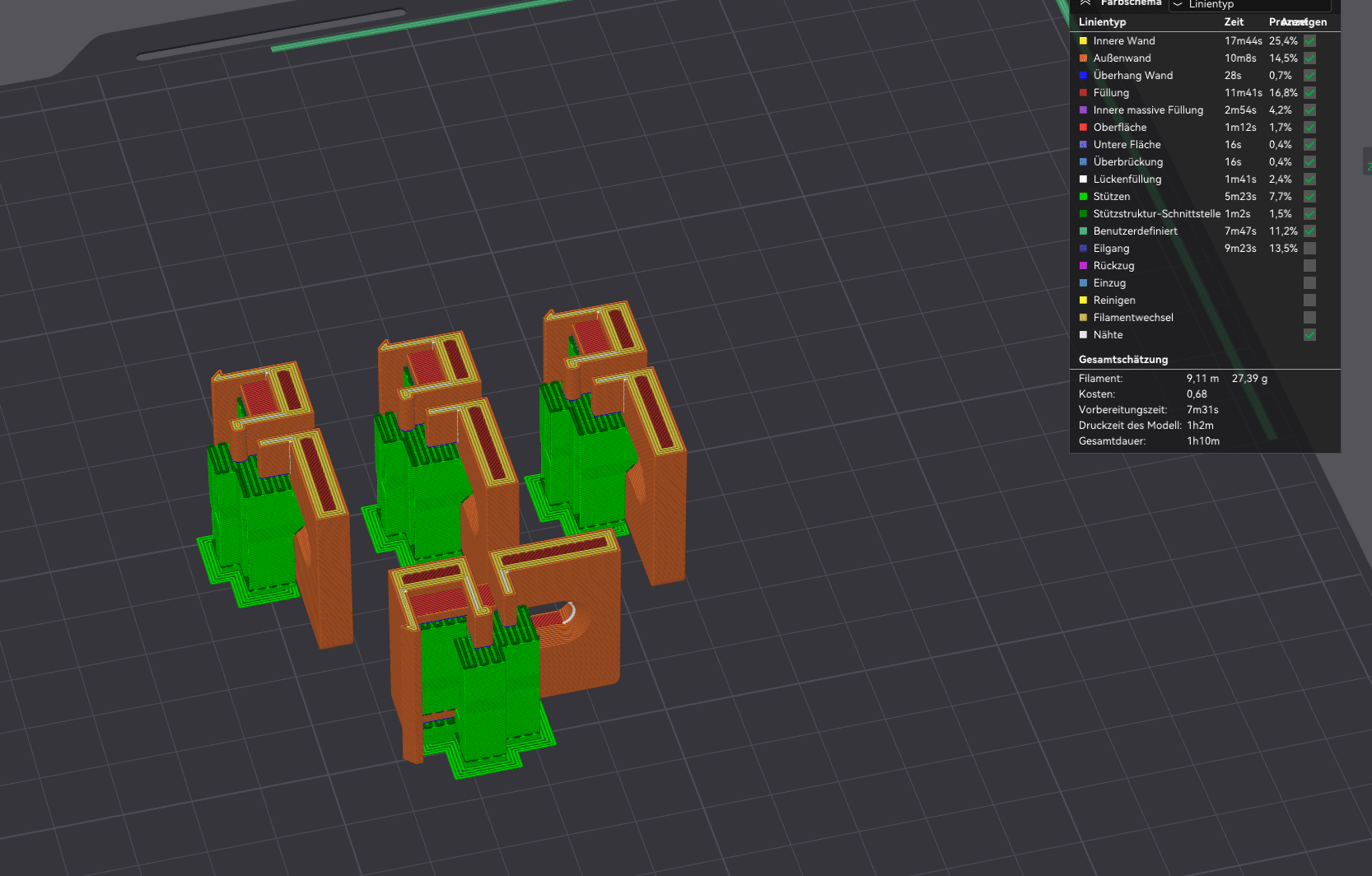Toggle the Lückenfüllung checkbox off
Screen dimensions: 1372x876
pyautogui.click(x=1309, y=179)
